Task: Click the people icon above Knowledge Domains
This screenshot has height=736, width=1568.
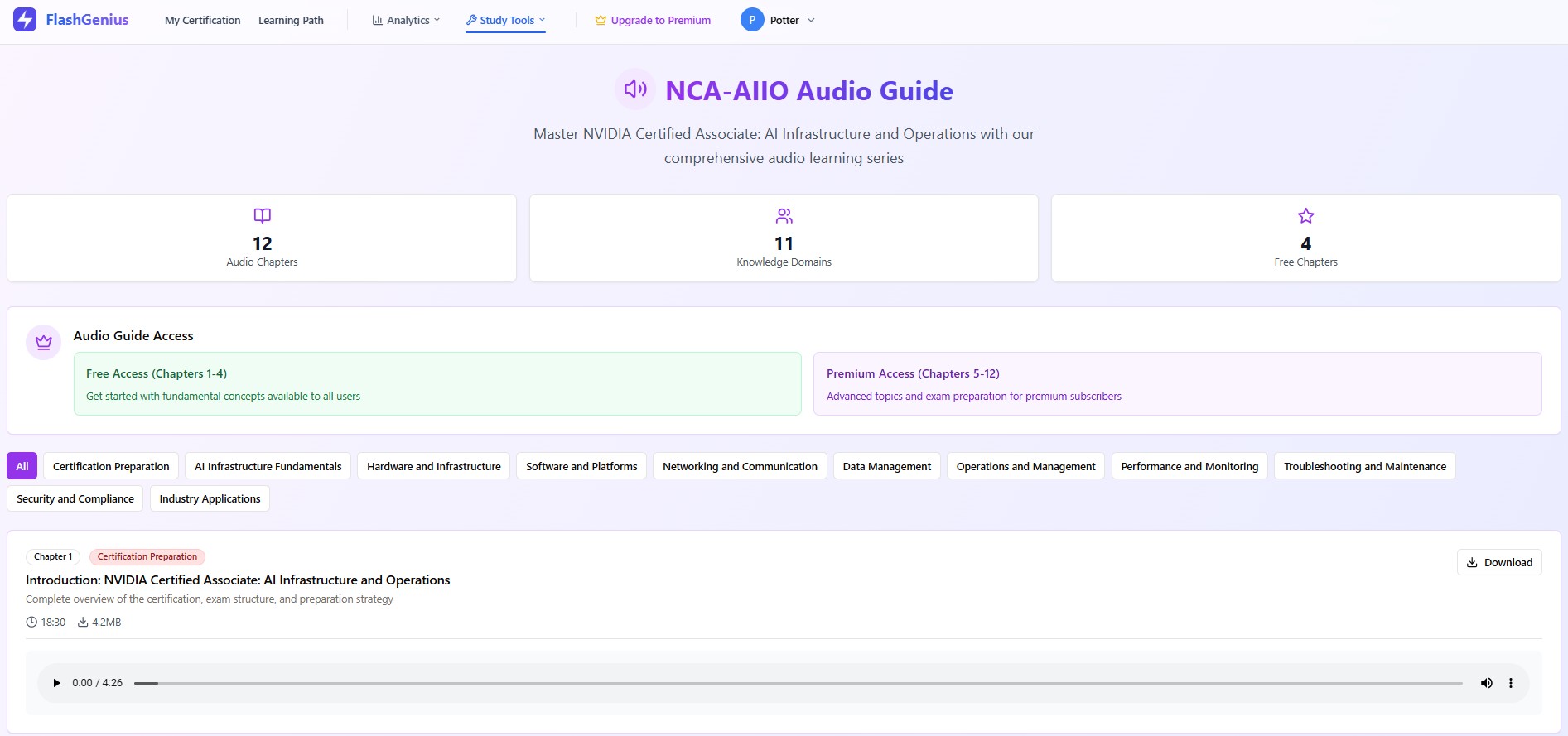Action: (784, 216)
